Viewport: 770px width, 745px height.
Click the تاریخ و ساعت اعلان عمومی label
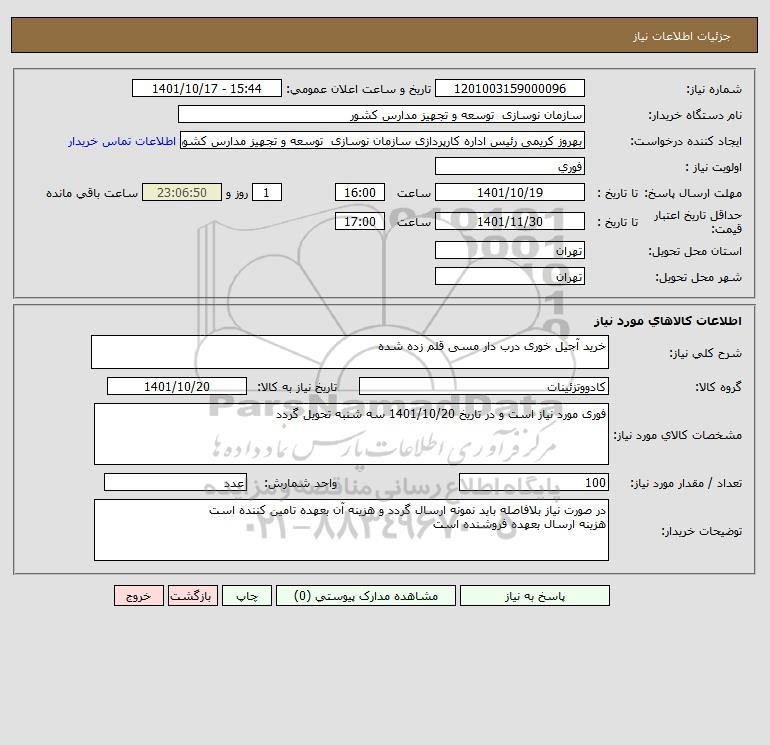click(x=358, y=89)
